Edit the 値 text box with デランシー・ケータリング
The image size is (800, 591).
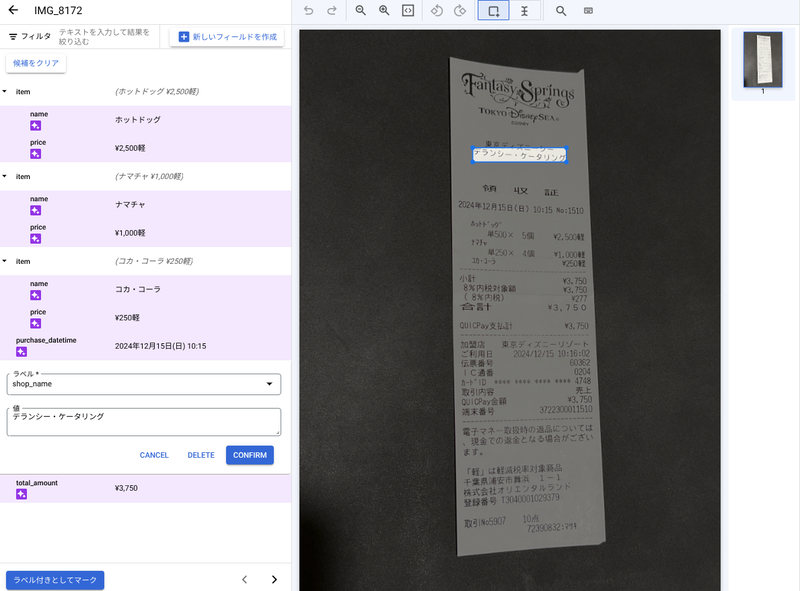144,422
